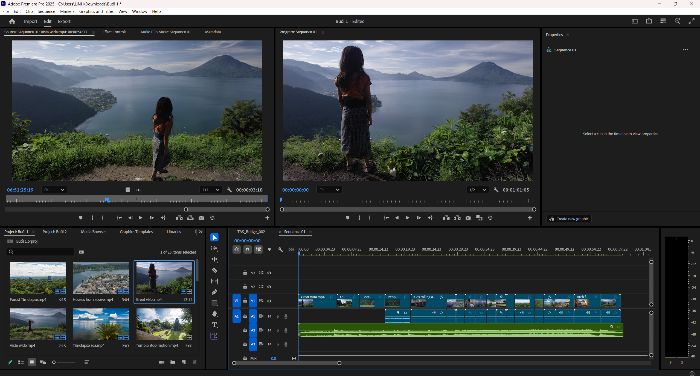Step forward one frame in Source monitor
700x376 pixels.
pos(152,218)
